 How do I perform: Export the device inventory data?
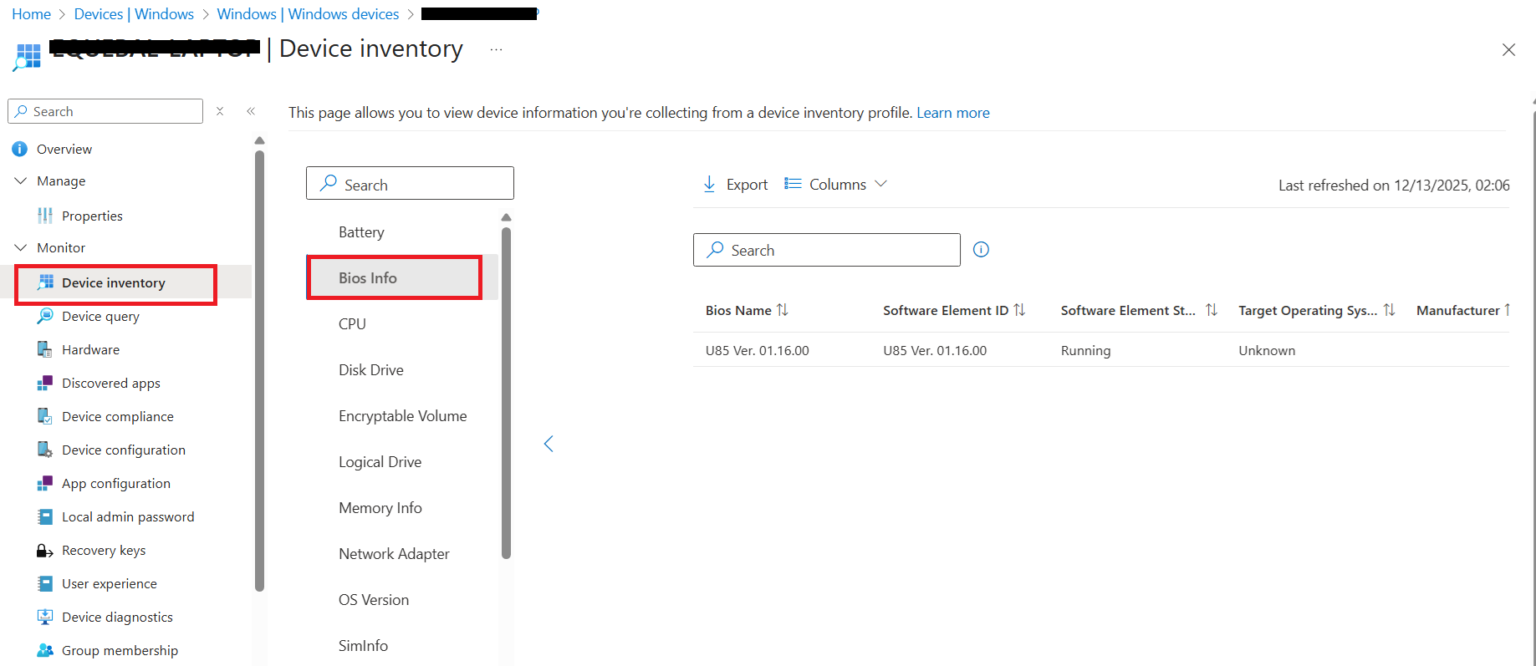(x=735, y=184)
